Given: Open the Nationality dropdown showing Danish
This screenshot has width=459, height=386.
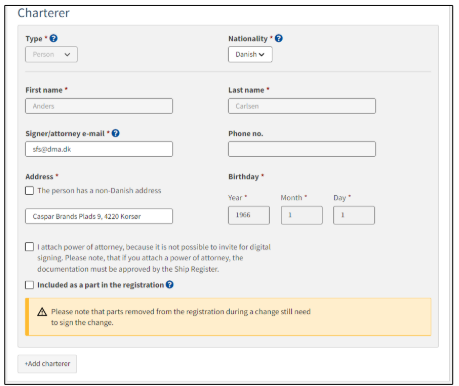Looking at the screenshot, I should 250,54.
